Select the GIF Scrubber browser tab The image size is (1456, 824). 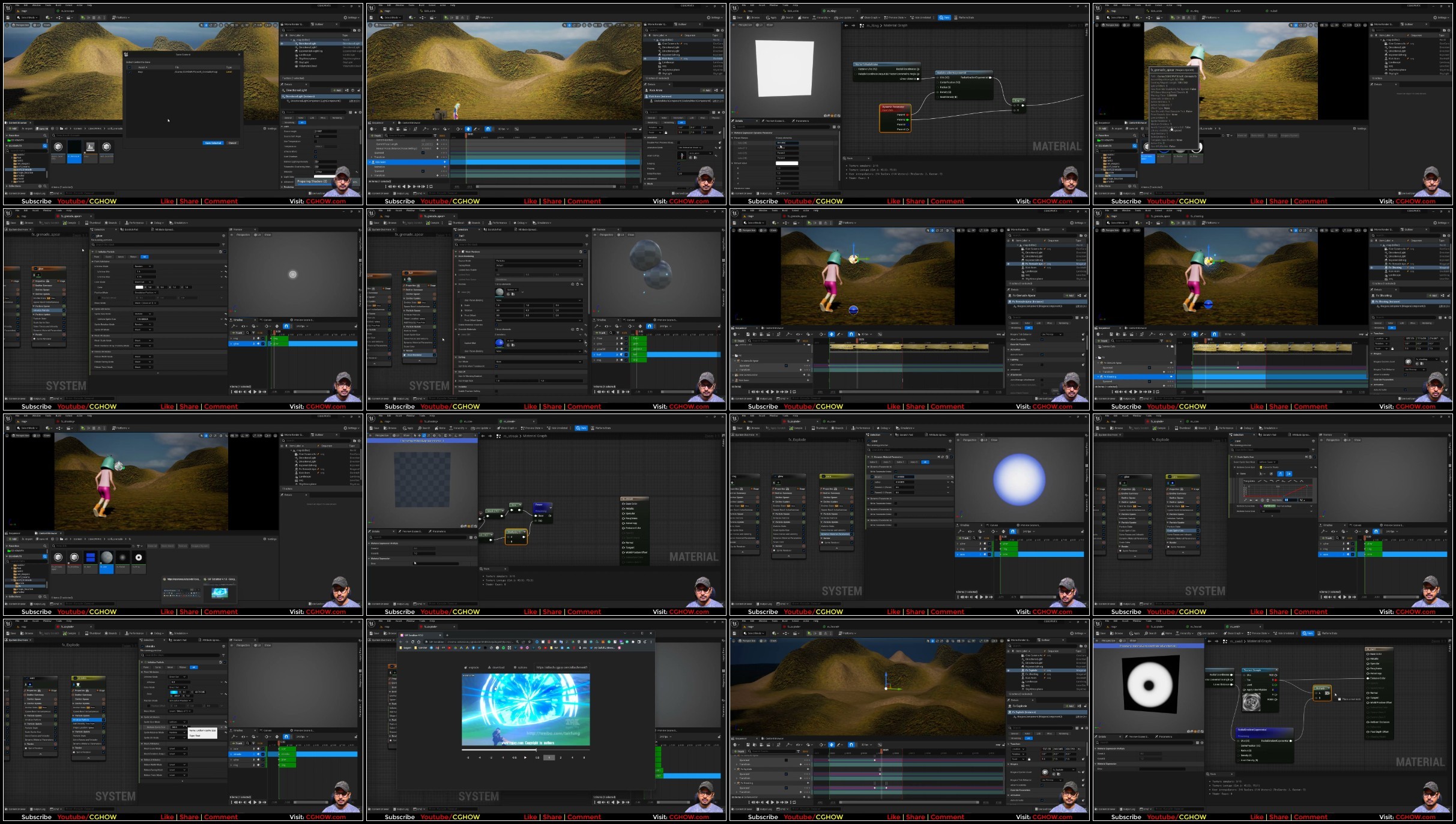[414, 635]
